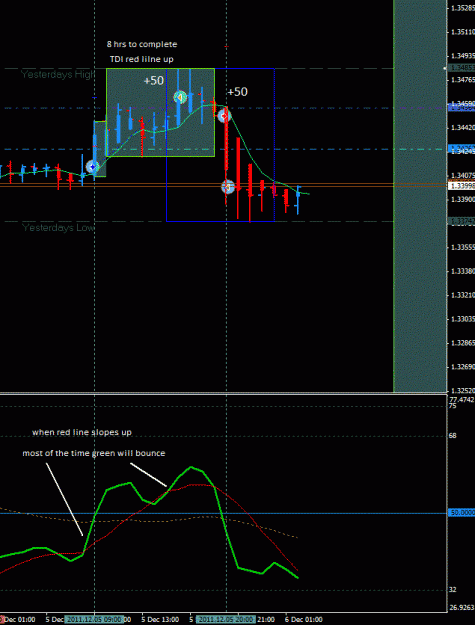Click the 'when red line slopes up' note
Screen dimensions: 475x625
point(82,432)
